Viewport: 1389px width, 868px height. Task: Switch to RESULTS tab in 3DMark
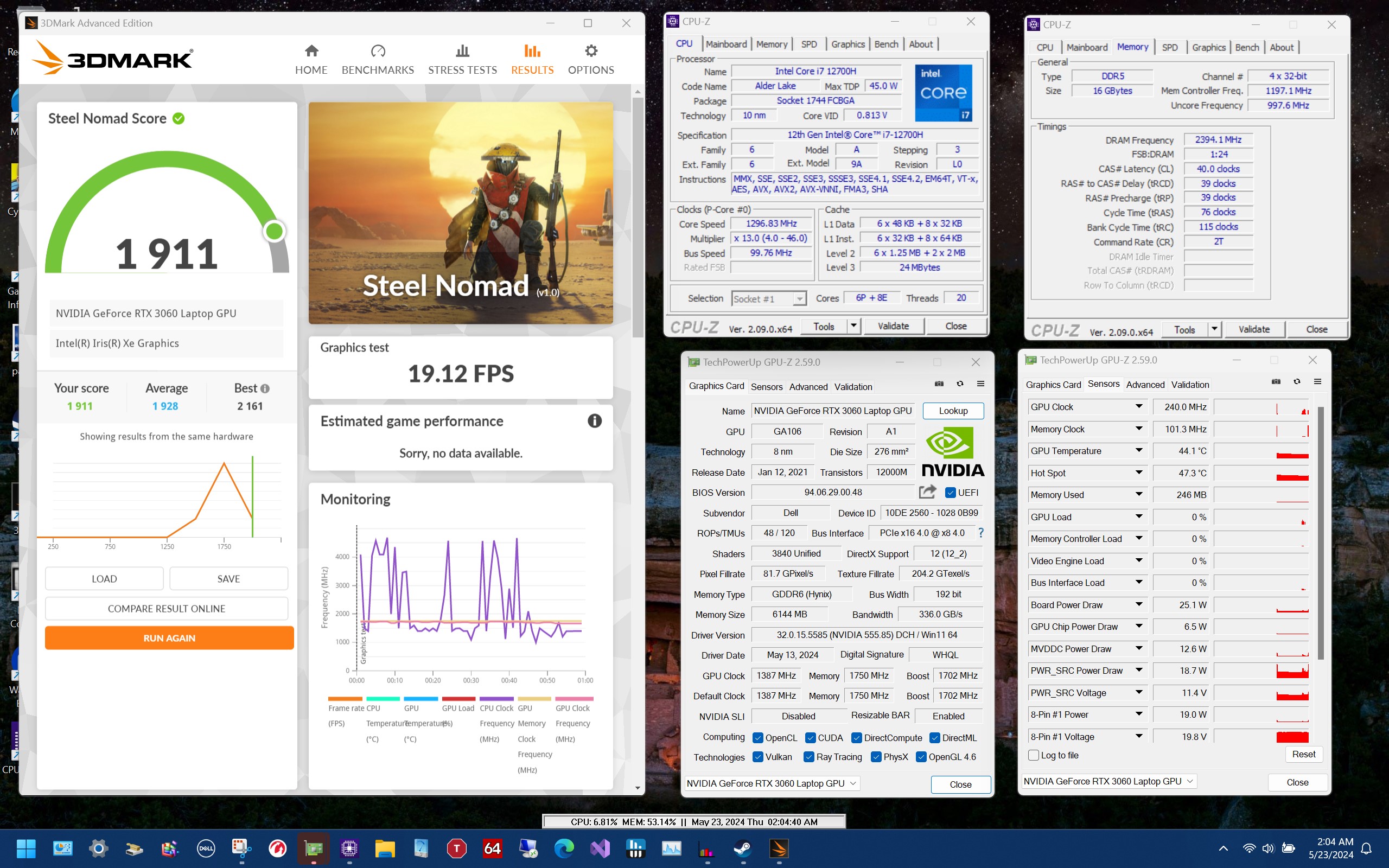click(532, 60)
